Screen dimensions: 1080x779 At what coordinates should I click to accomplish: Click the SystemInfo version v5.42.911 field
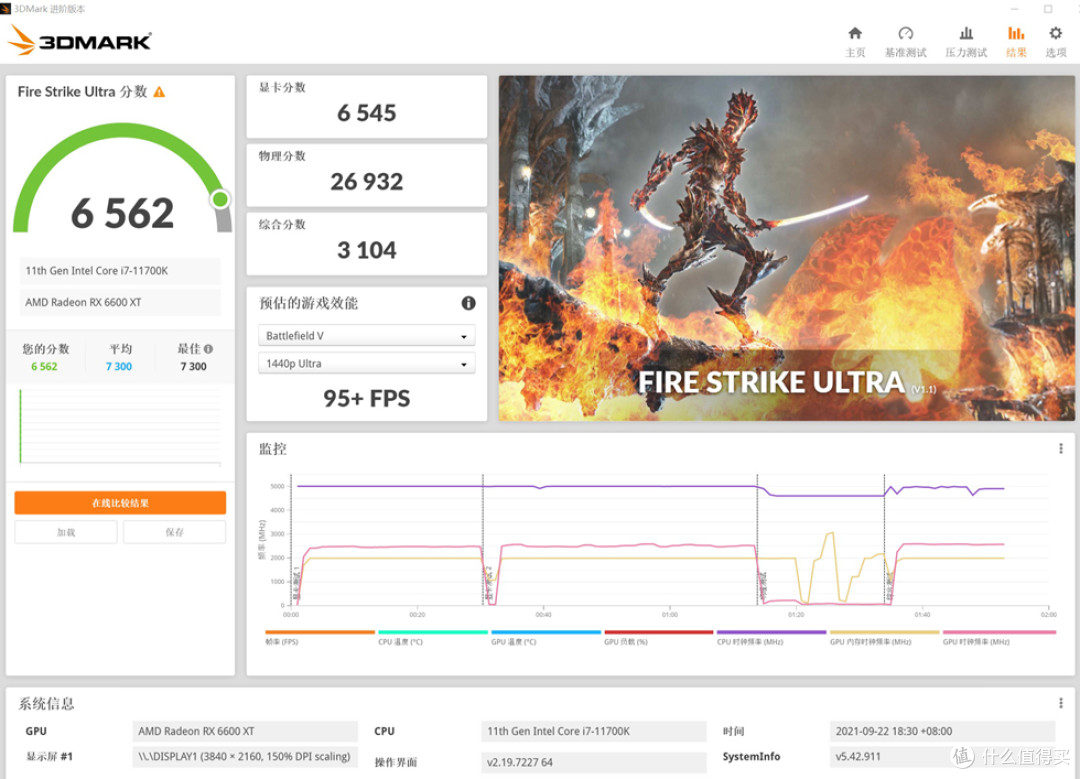tap(942, 756)
